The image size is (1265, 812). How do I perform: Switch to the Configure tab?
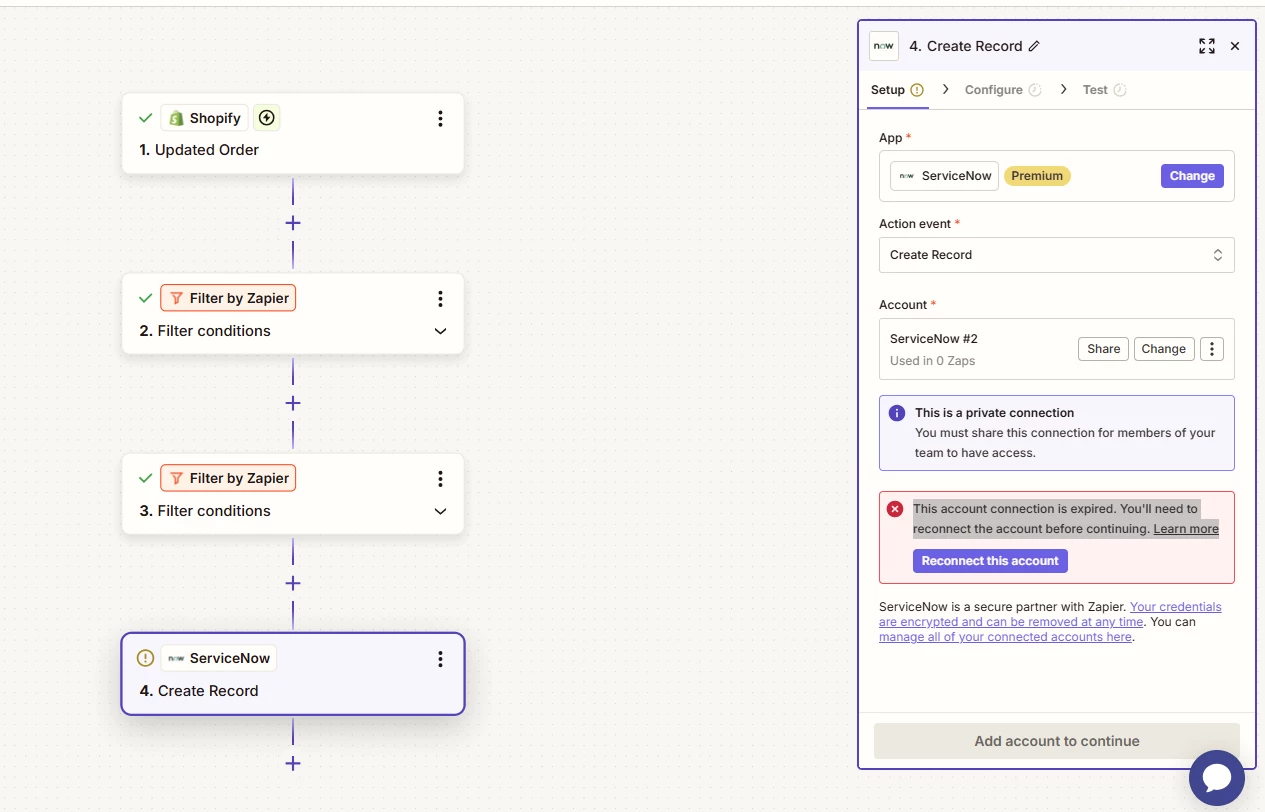(x=1003, y=90)
